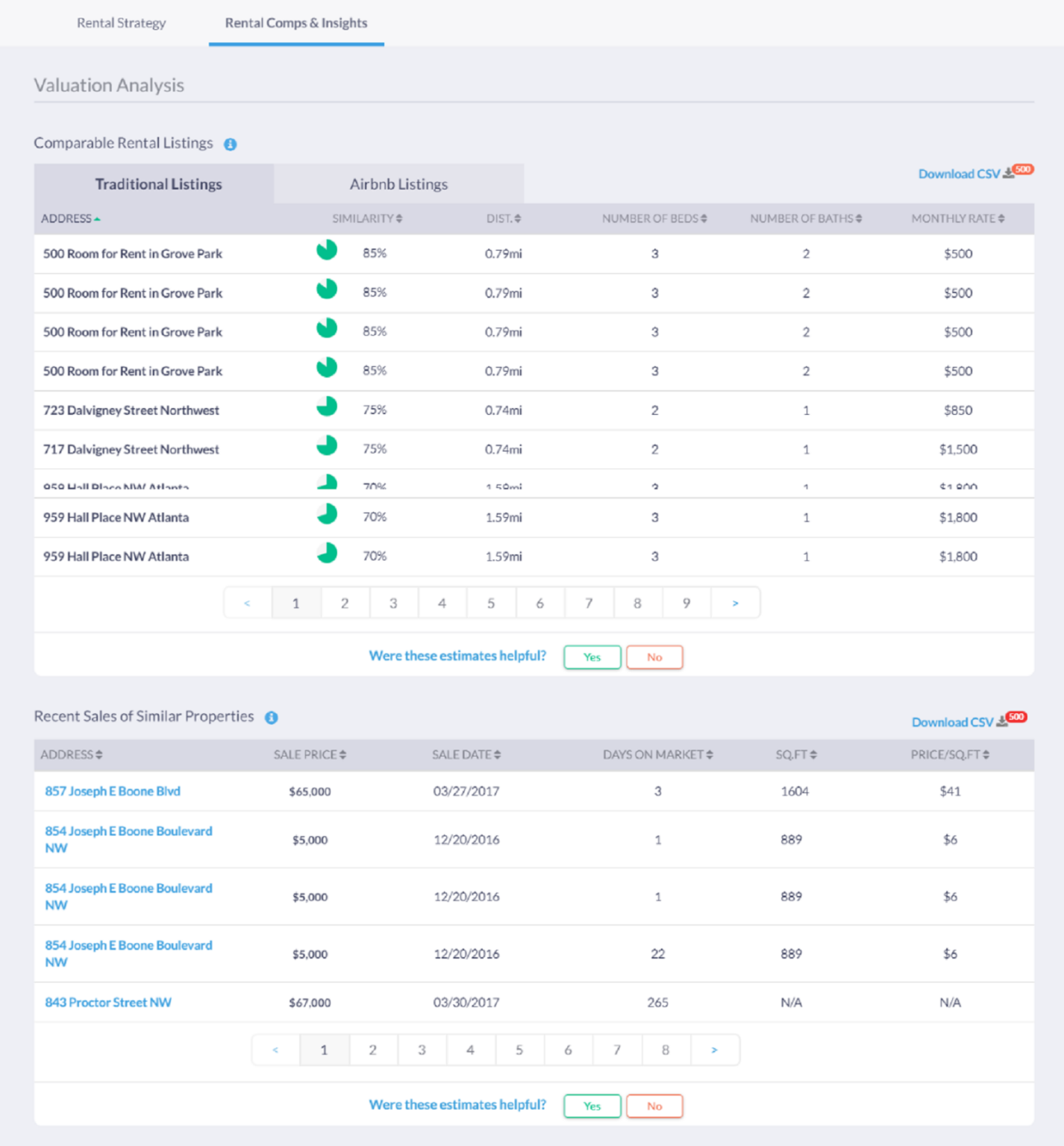Click Yes under rental listings estimates
Viewport: 1064px width, 1146px height.
coord(592,657)
